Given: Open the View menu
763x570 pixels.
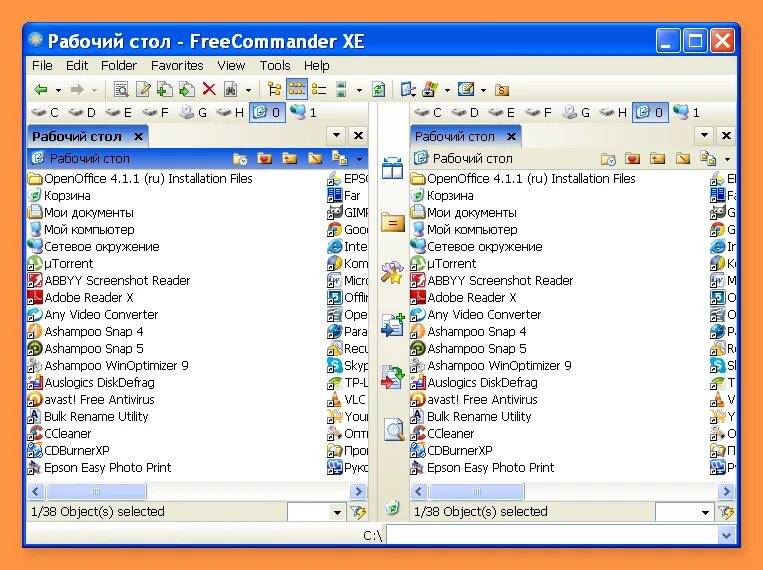Looking at the screenshot, I should point(231,65).
